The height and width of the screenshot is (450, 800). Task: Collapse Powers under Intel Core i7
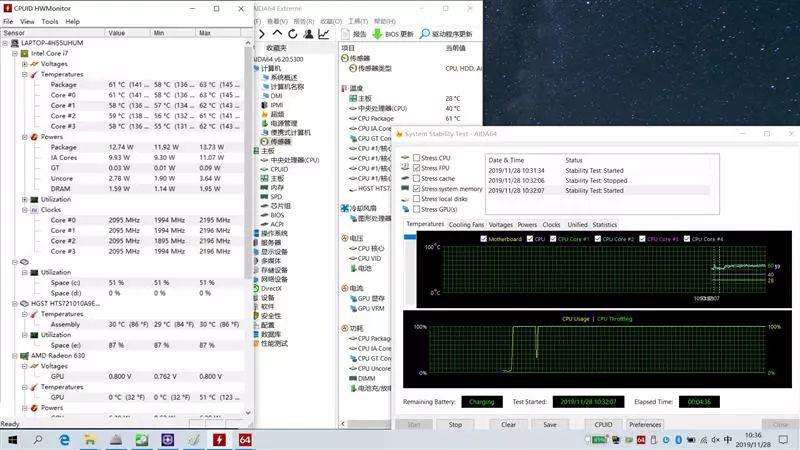tap(24, 137)
